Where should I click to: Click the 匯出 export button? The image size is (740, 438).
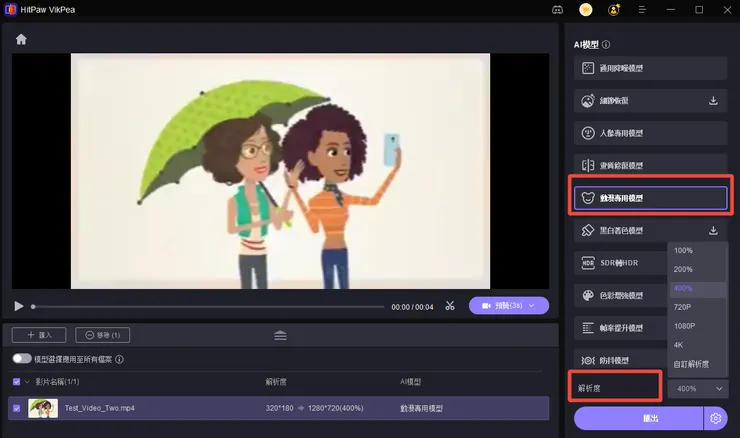coord(637,418)
